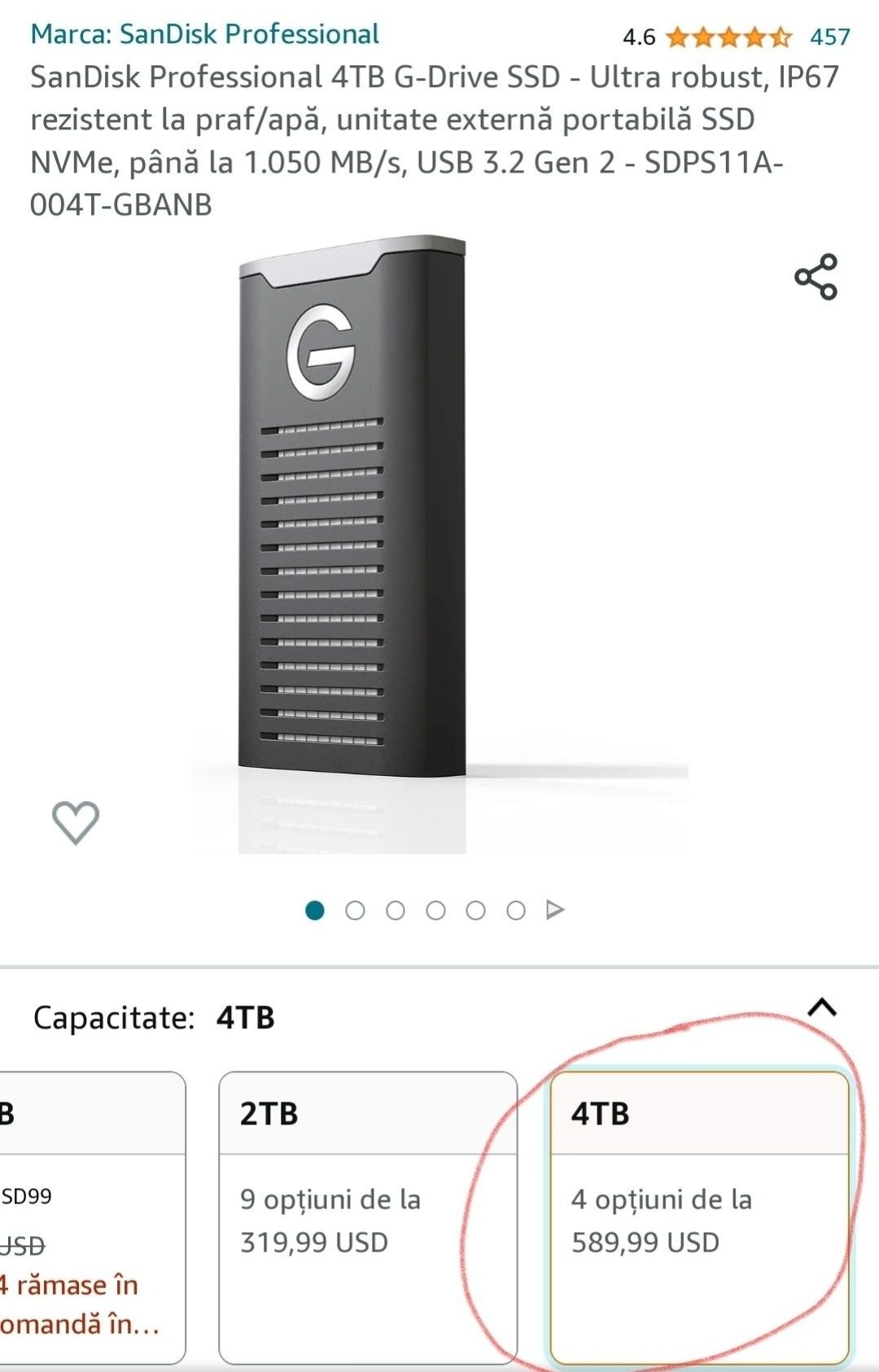Jump to second image carousel dot
The height and width of the screenshot is (1372, 879).
click(355, 910)
